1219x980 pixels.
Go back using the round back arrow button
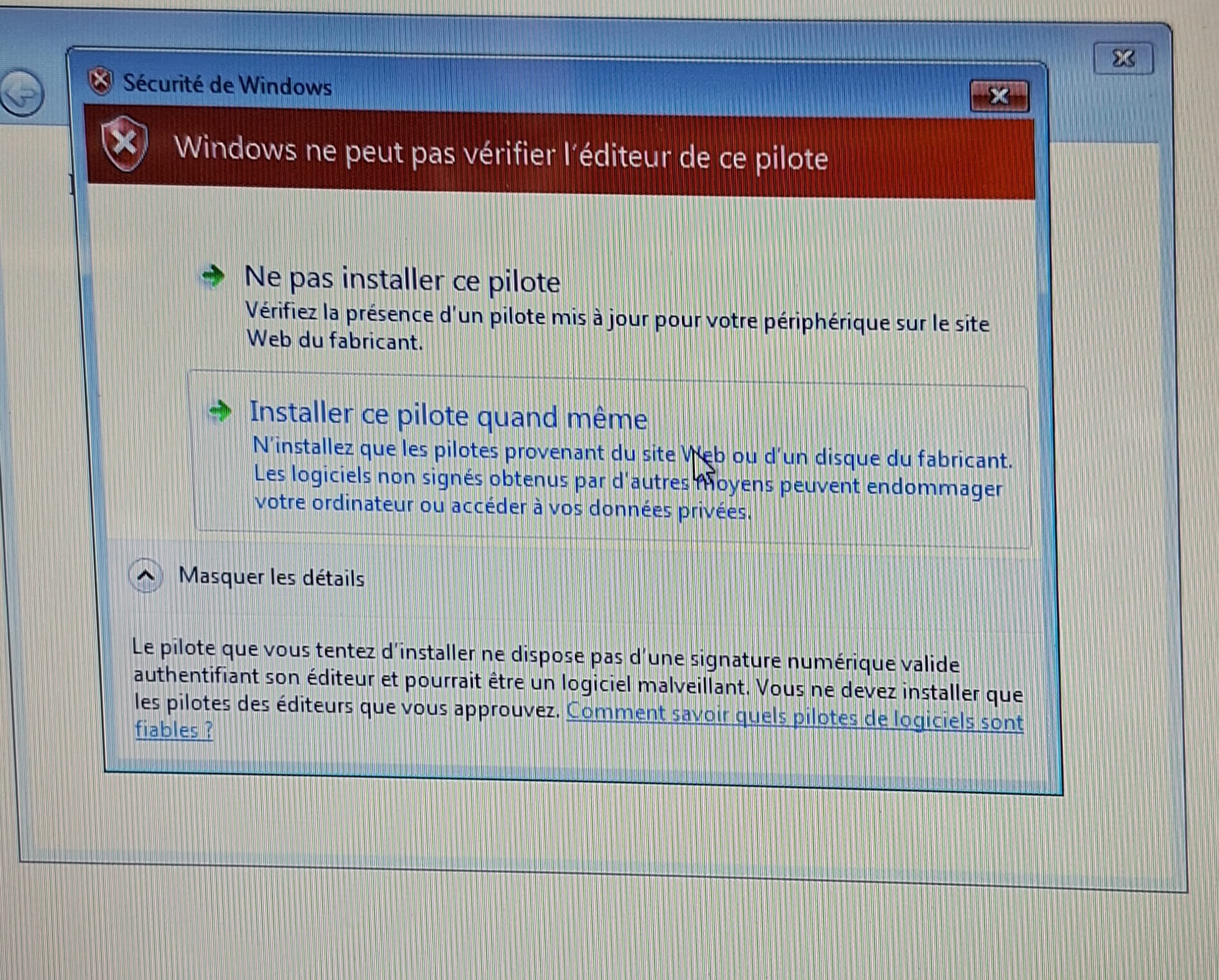click(22, 93)
